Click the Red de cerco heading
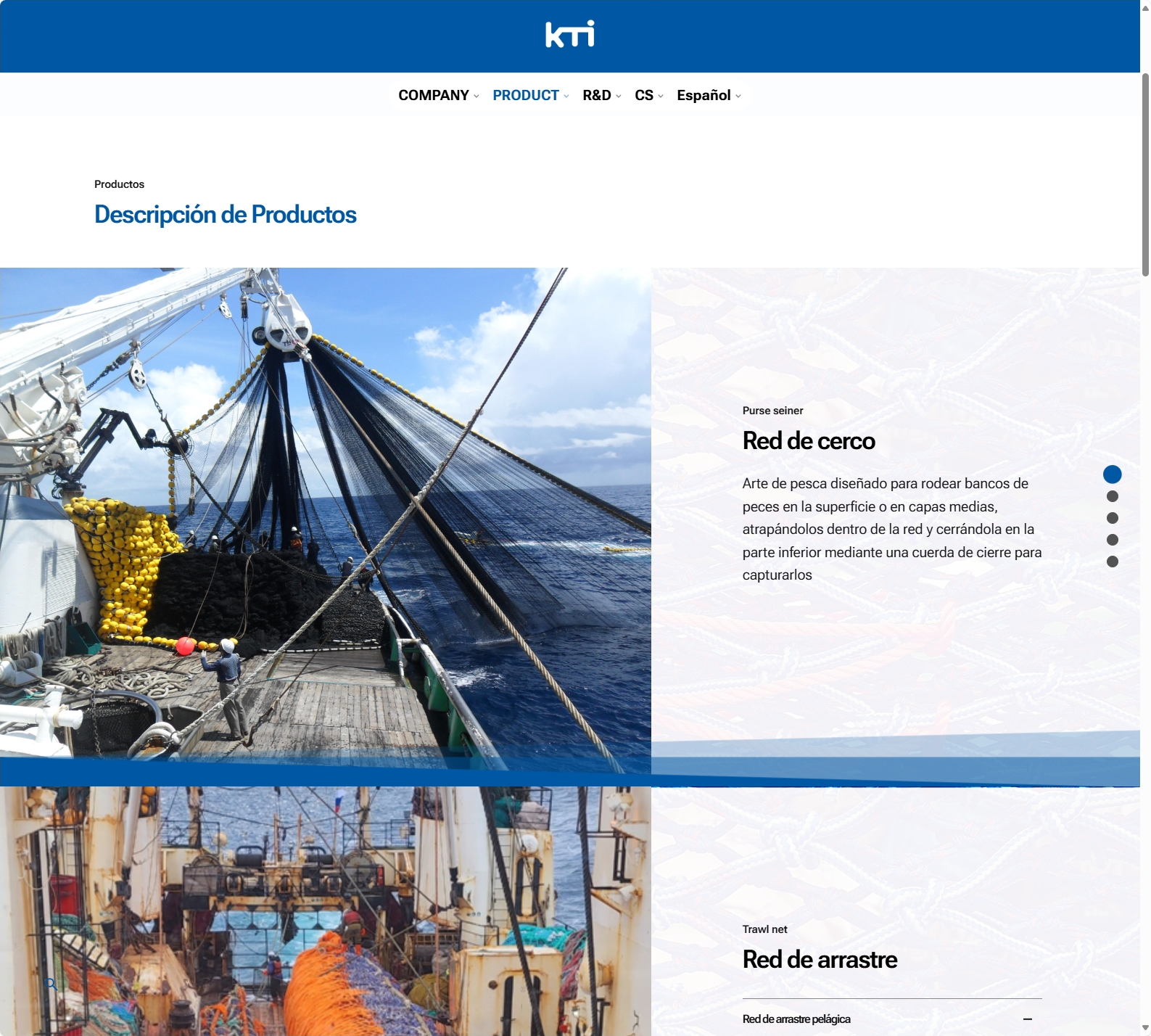Viewport: 1151px width, 1036px height. point(808,441)
